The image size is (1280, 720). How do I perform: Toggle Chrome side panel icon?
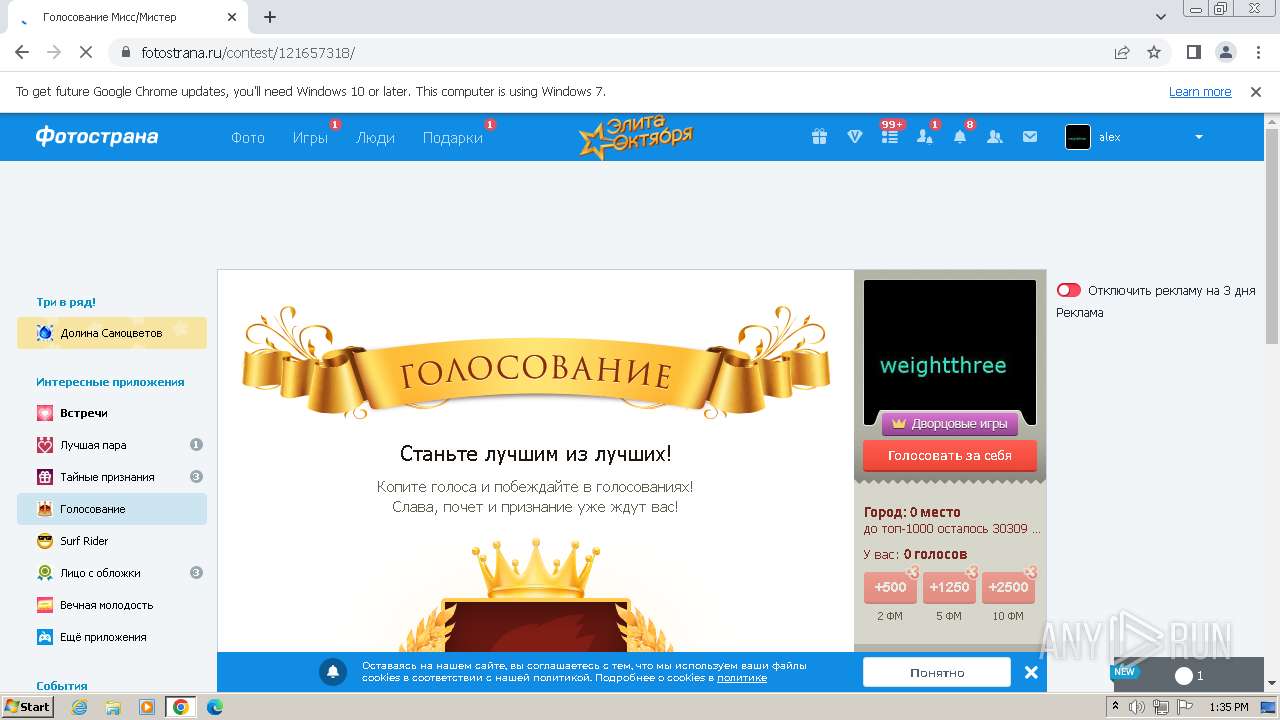point(1194,52)
